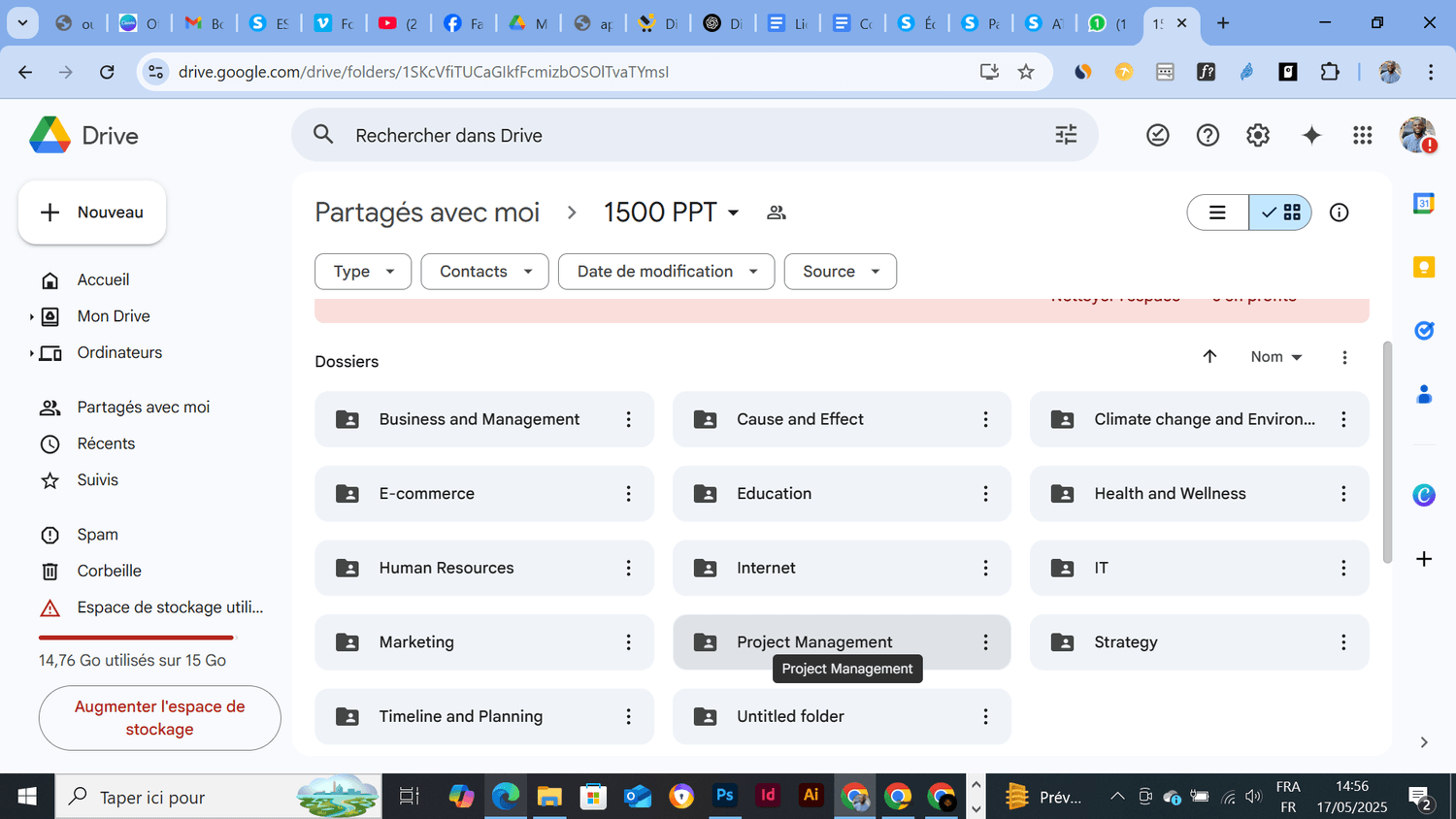
Task: Click the shared members icon next to 1500 PPT
Action: point(776,213)
